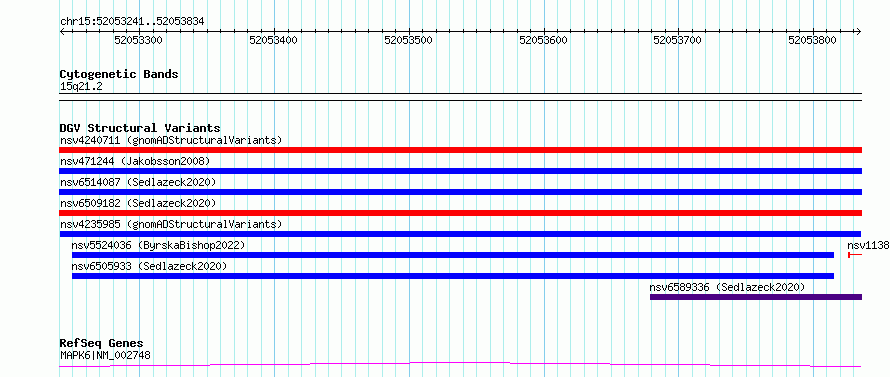Screen dimensions: 890x377
Task: Open nsv6509182 (Sedlazeck2020) label
Action: (138, 203)
